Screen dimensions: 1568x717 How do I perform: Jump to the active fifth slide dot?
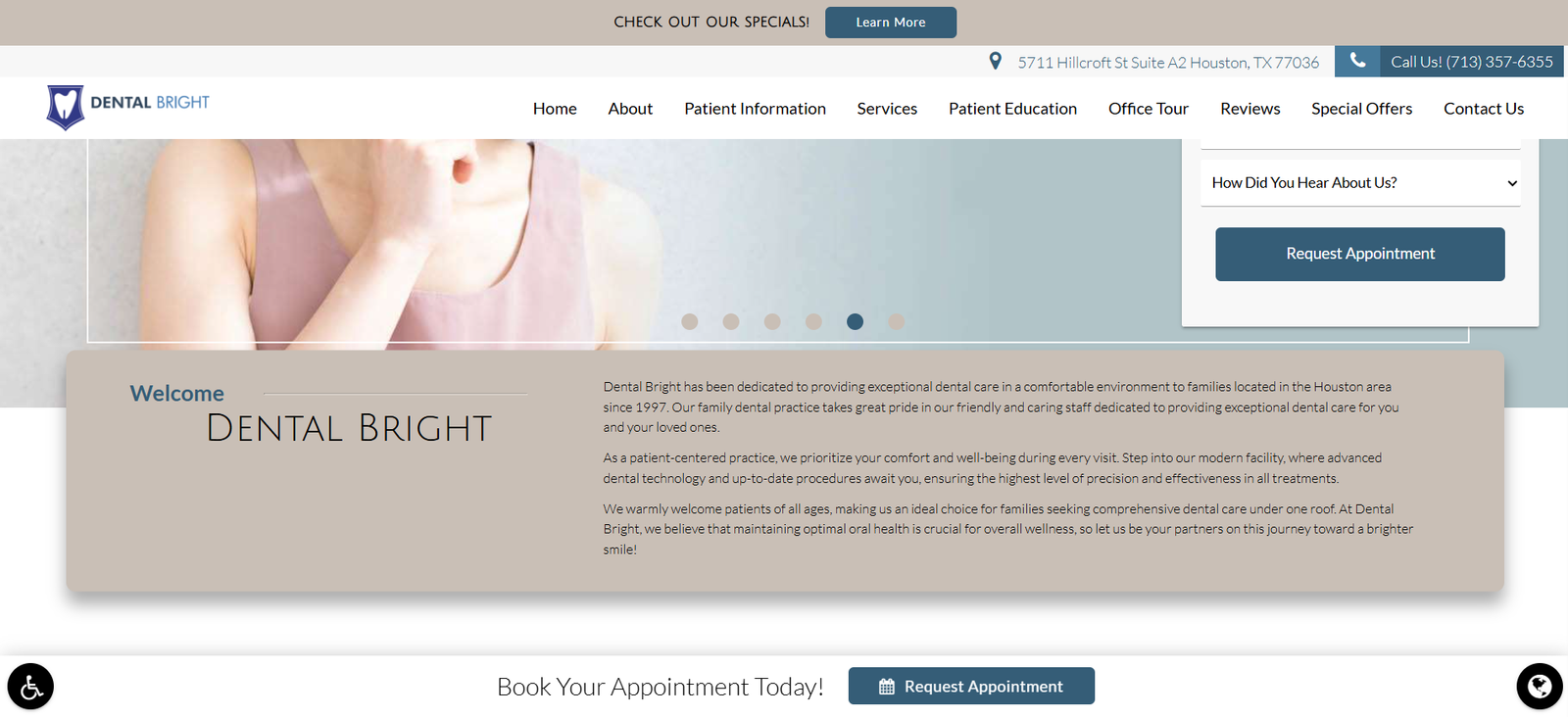pos(855,321)
